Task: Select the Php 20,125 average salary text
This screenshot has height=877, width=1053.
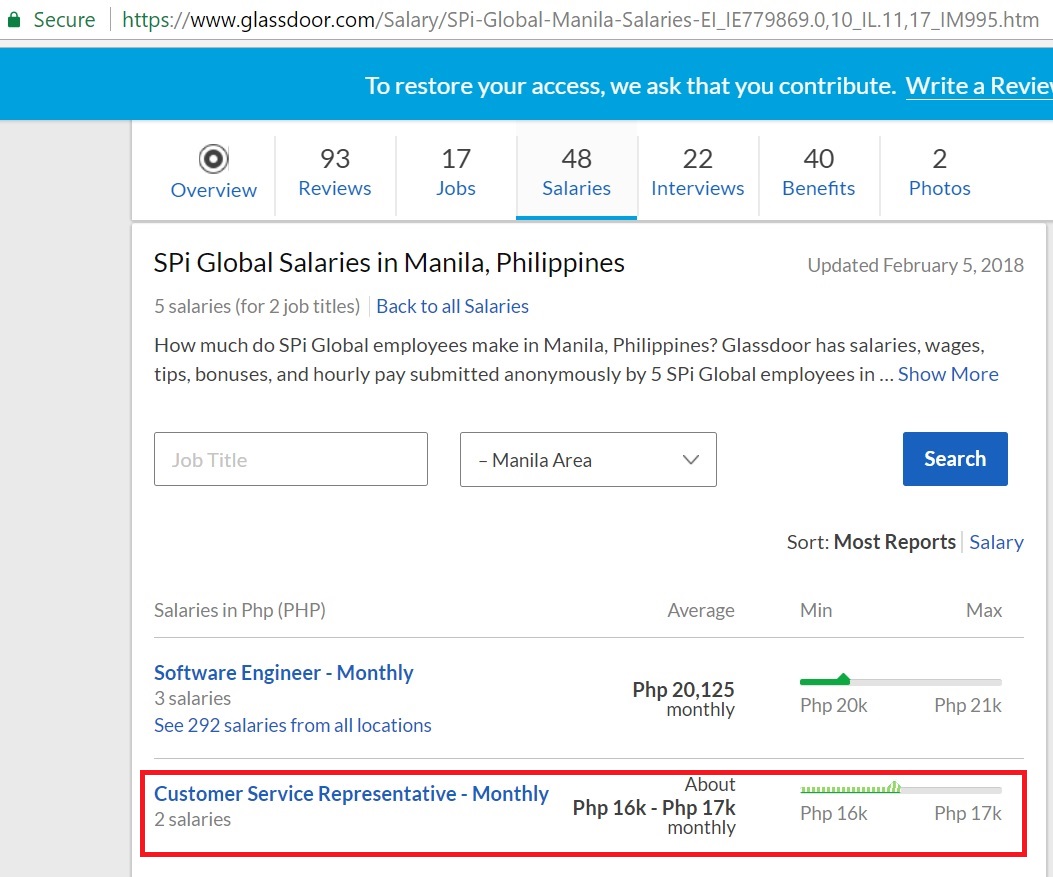Action: 683,690
